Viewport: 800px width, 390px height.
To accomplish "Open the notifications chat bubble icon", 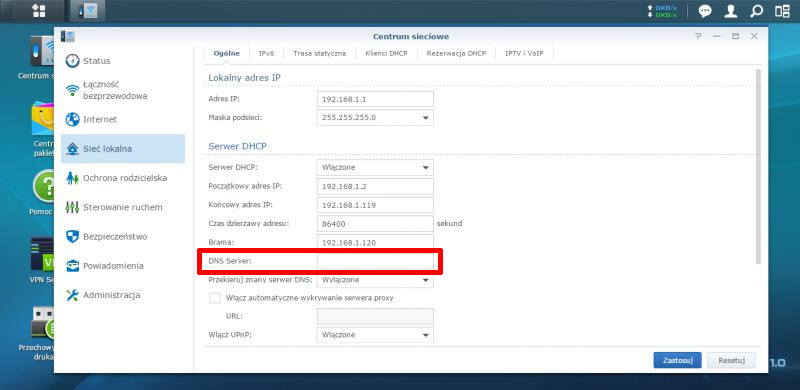I will click(705, 11).
